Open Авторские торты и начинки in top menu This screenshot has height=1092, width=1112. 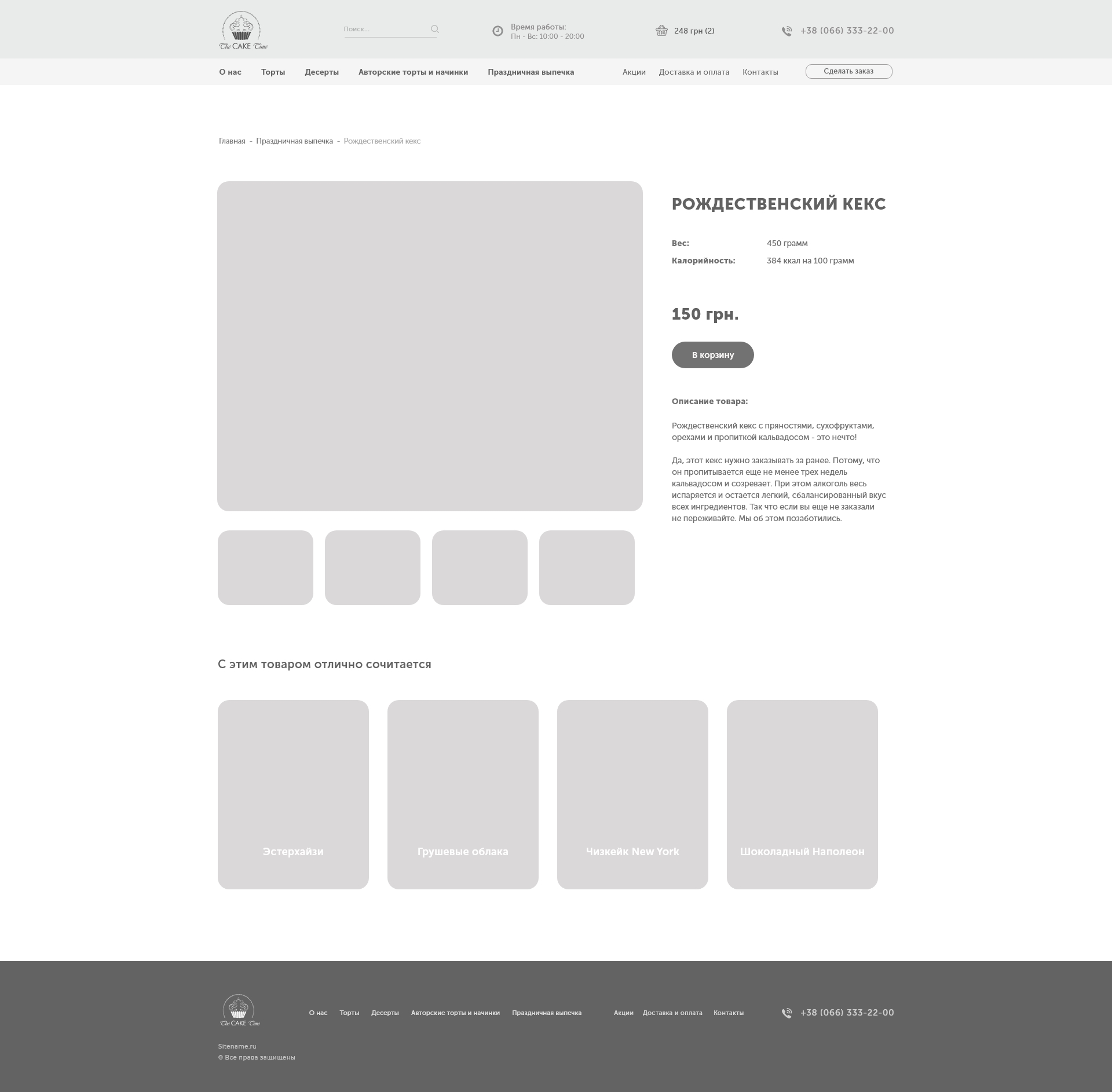413,72
